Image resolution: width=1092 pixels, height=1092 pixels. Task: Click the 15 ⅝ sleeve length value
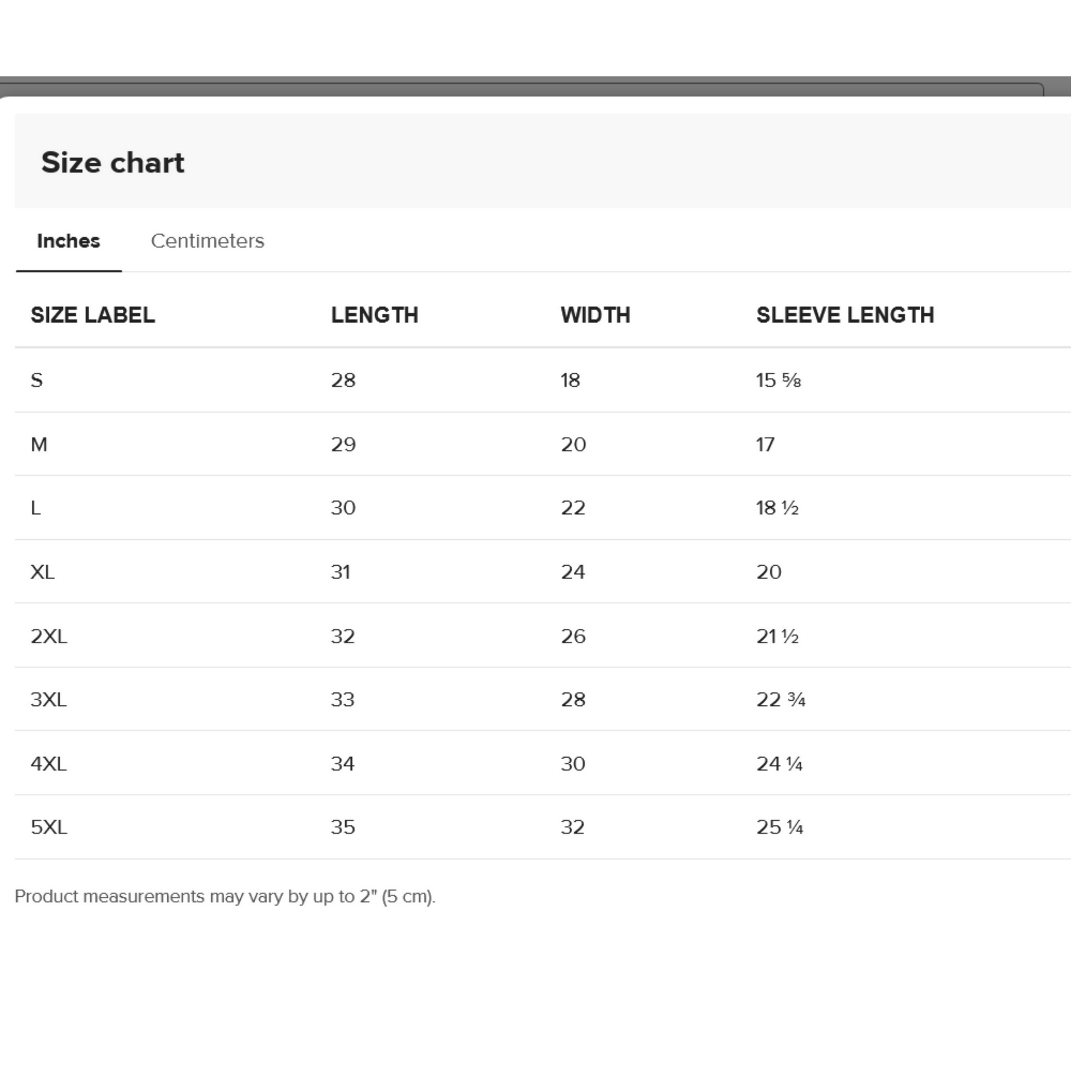pyautogui.click(x=778, y=380)
